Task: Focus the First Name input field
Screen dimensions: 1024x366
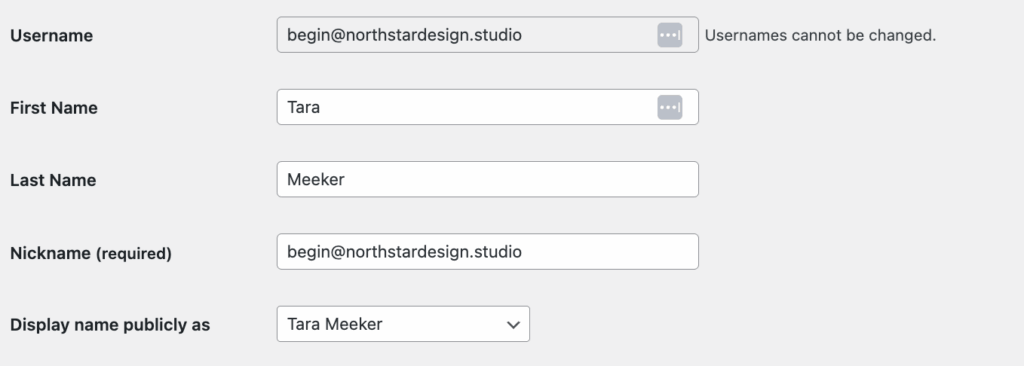Action: (x=488, y=107)
